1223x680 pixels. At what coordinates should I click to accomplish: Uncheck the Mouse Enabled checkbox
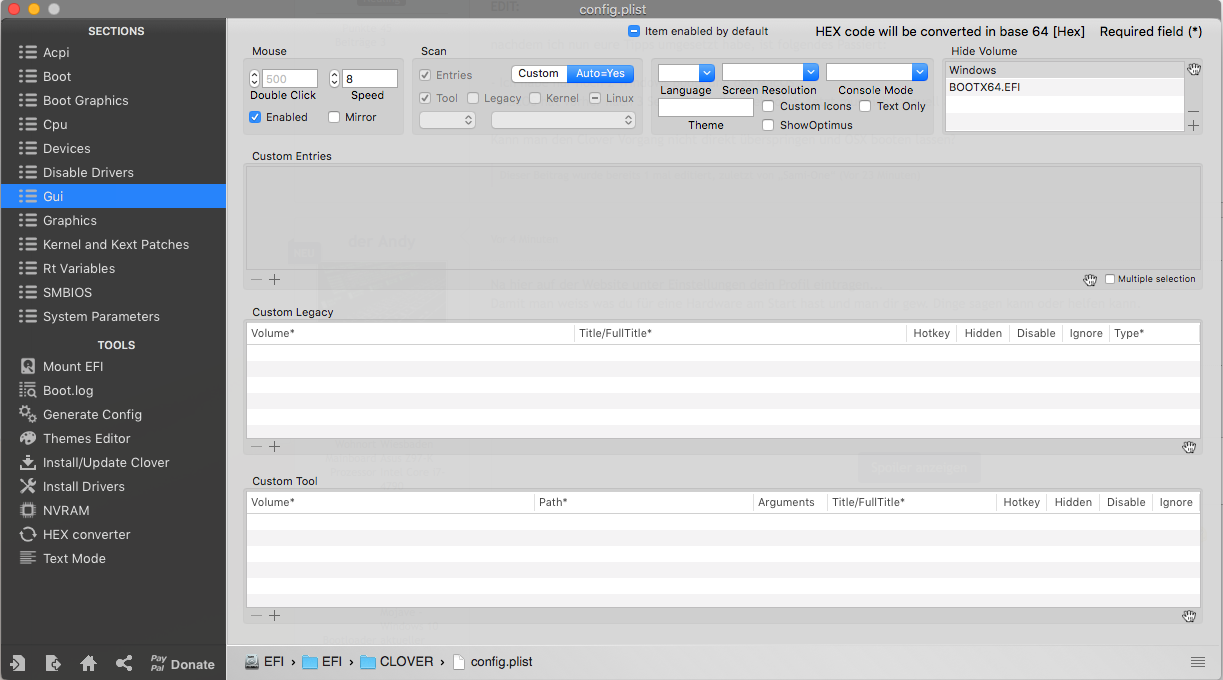(x=256, y=117)
